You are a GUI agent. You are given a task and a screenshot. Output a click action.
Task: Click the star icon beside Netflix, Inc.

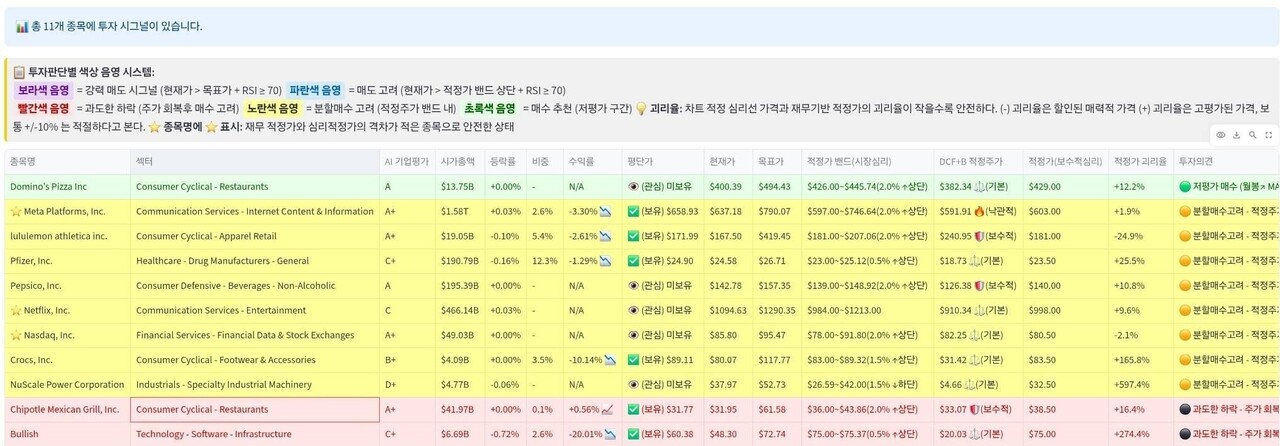[x=15, y=310]
